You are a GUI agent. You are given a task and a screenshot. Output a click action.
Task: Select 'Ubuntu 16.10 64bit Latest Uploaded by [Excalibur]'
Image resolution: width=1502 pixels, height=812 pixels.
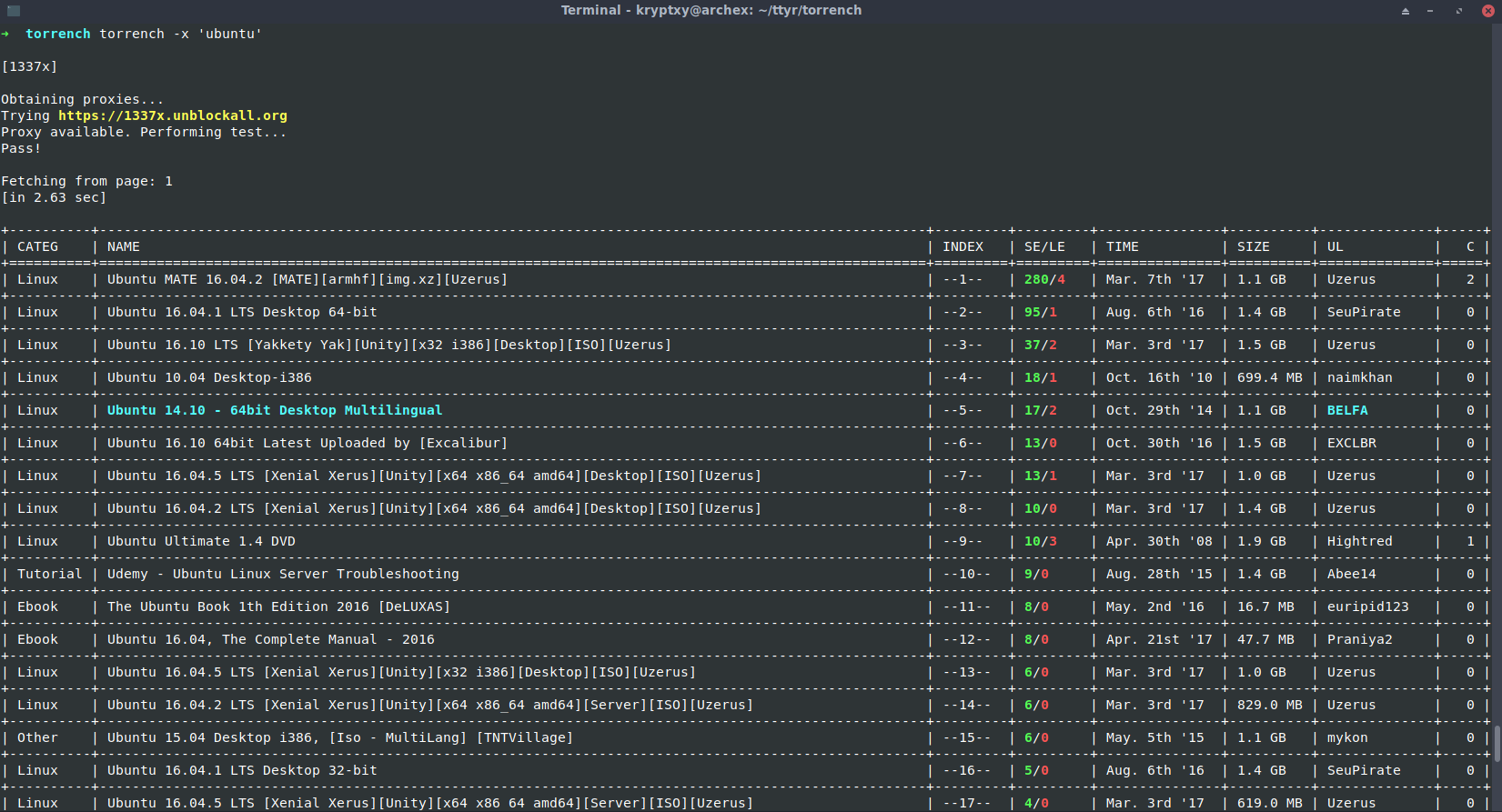point(307,443)
